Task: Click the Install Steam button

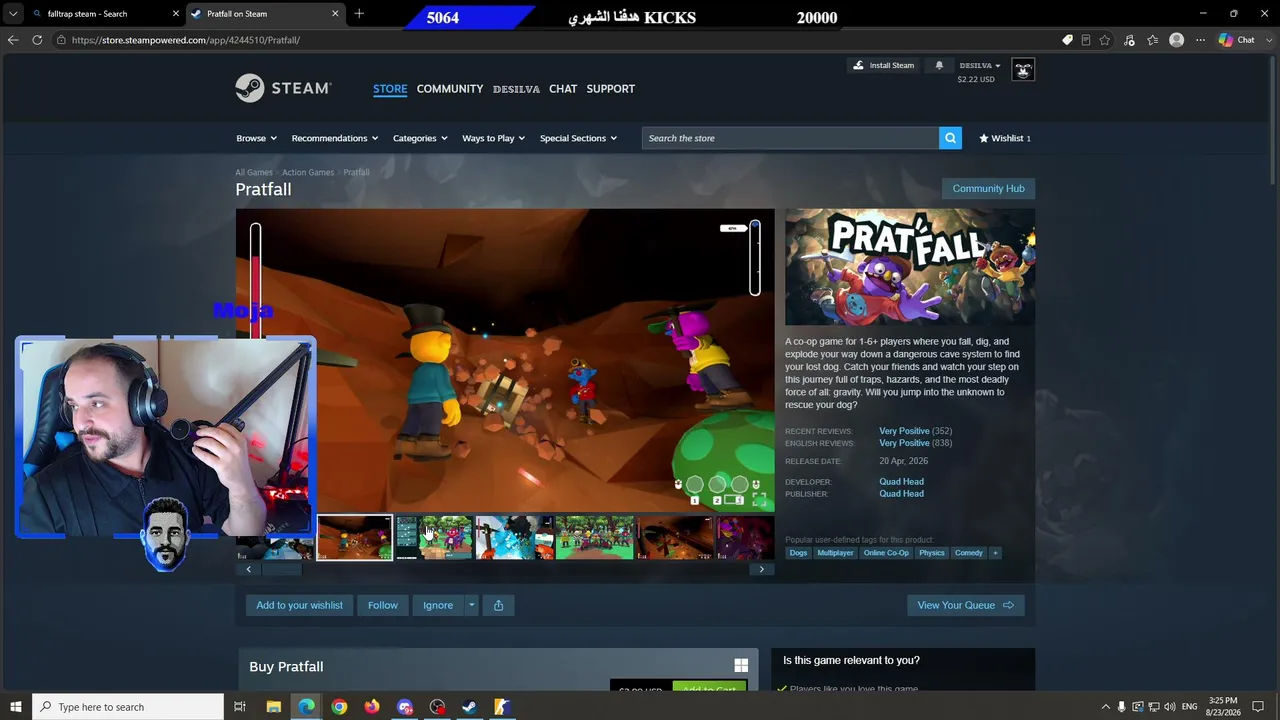Action: click(x=883, y=66)
